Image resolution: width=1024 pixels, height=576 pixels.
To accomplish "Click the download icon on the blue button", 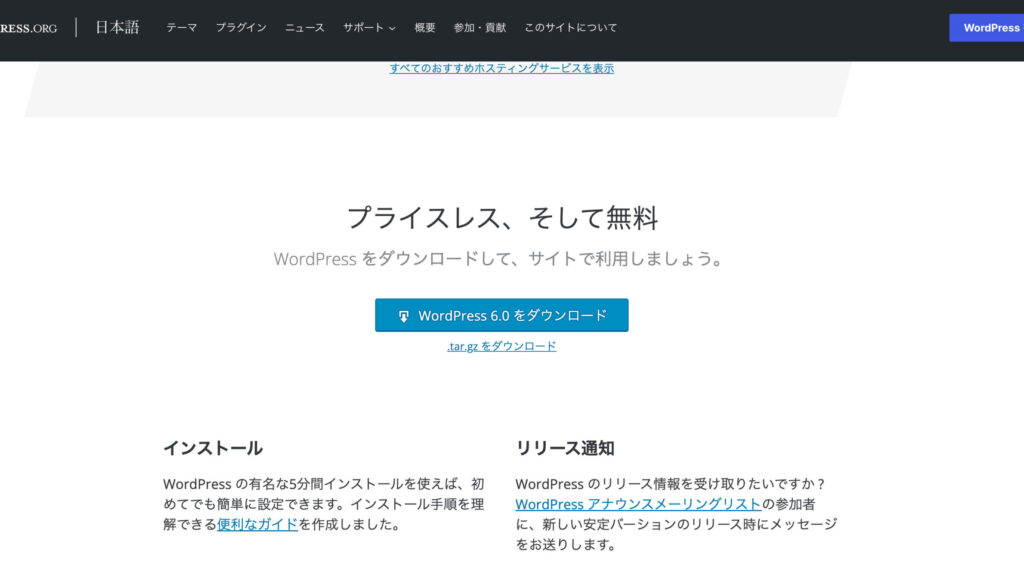I will [x=404, y=316].
